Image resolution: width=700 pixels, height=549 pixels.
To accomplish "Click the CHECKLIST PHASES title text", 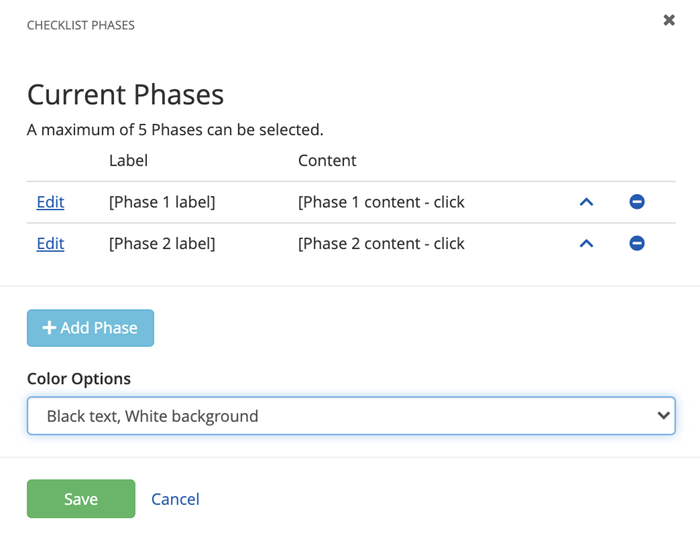I will (x=81, y=25).
